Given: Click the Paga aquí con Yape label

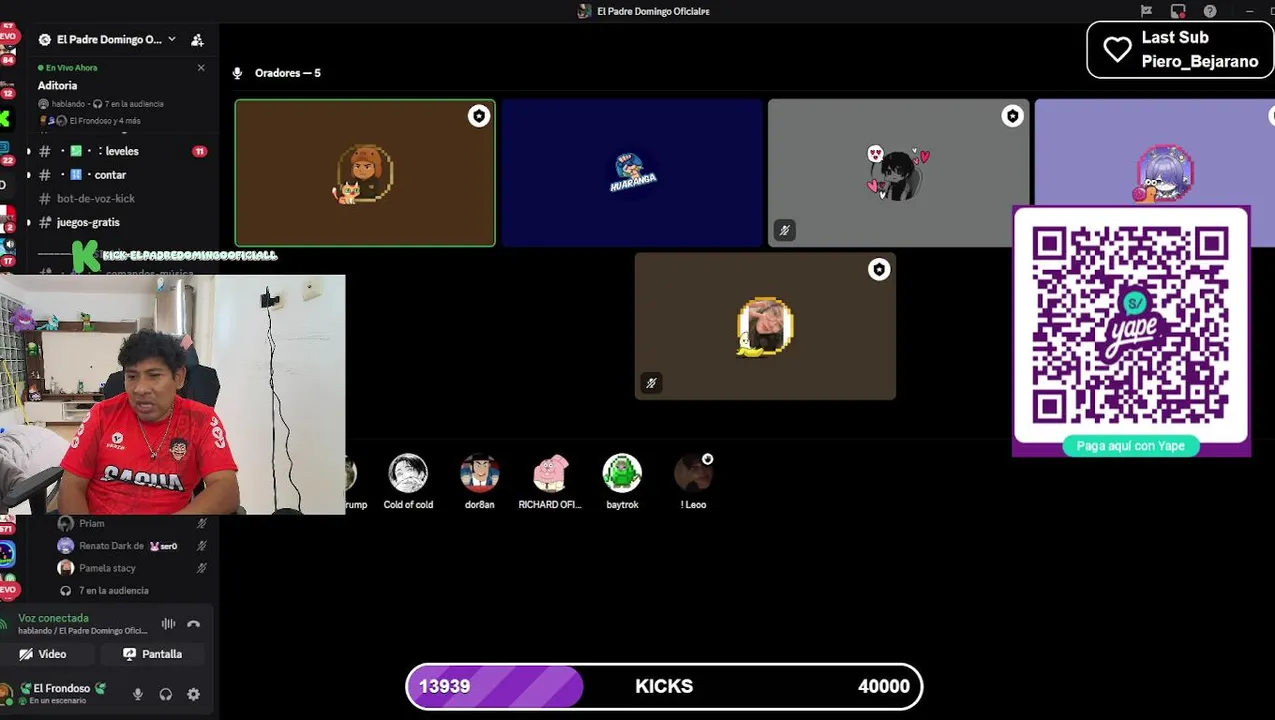Looking at the screenshot, I should (x=1131, y=446).
